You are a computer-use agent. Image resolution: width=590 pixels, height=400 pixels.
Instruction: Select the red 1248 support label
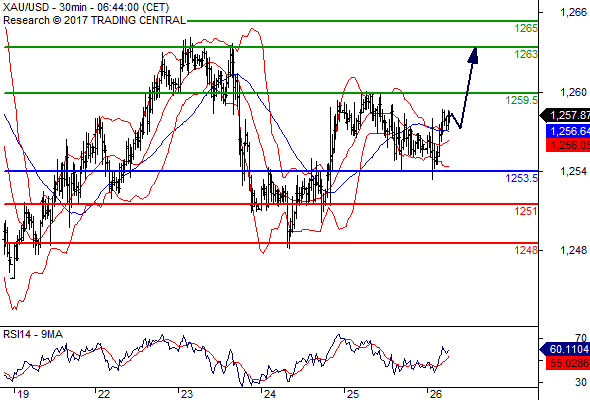(526, 250)
